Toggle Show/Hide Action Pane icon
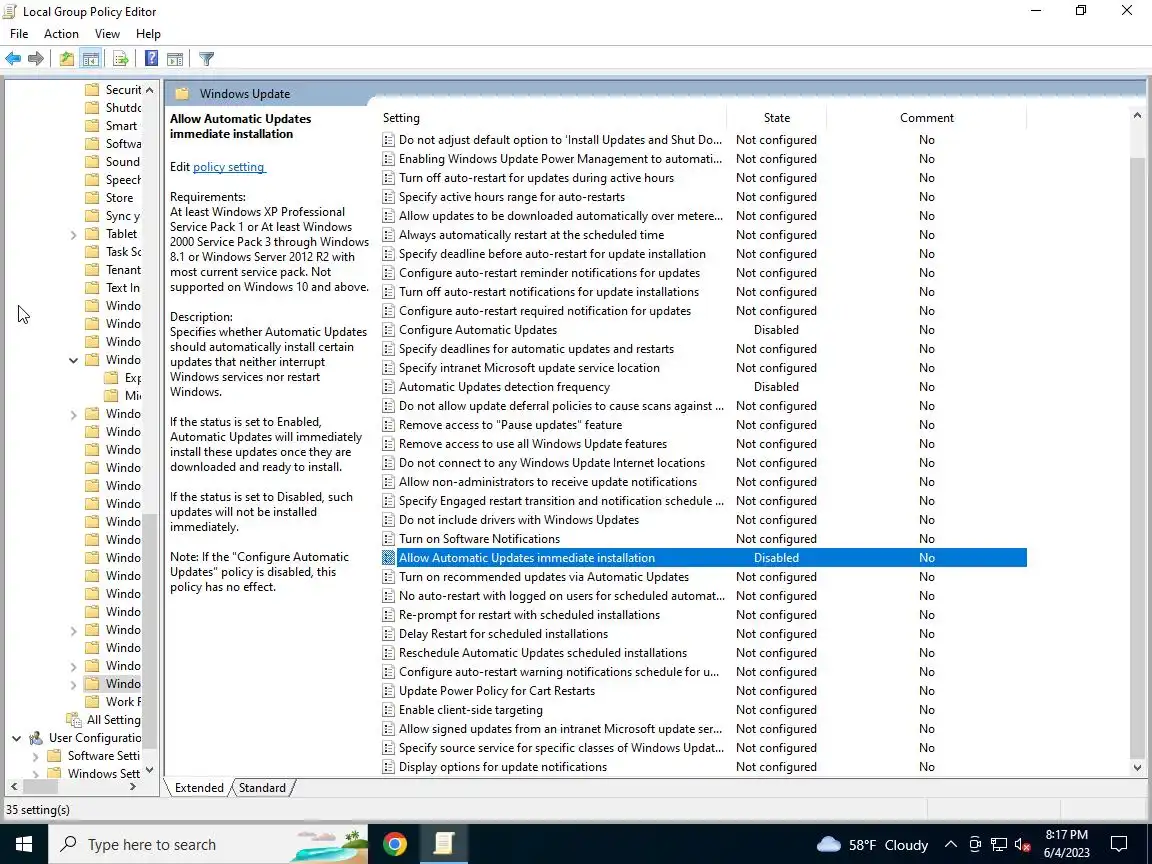 (x=175, y=59)
